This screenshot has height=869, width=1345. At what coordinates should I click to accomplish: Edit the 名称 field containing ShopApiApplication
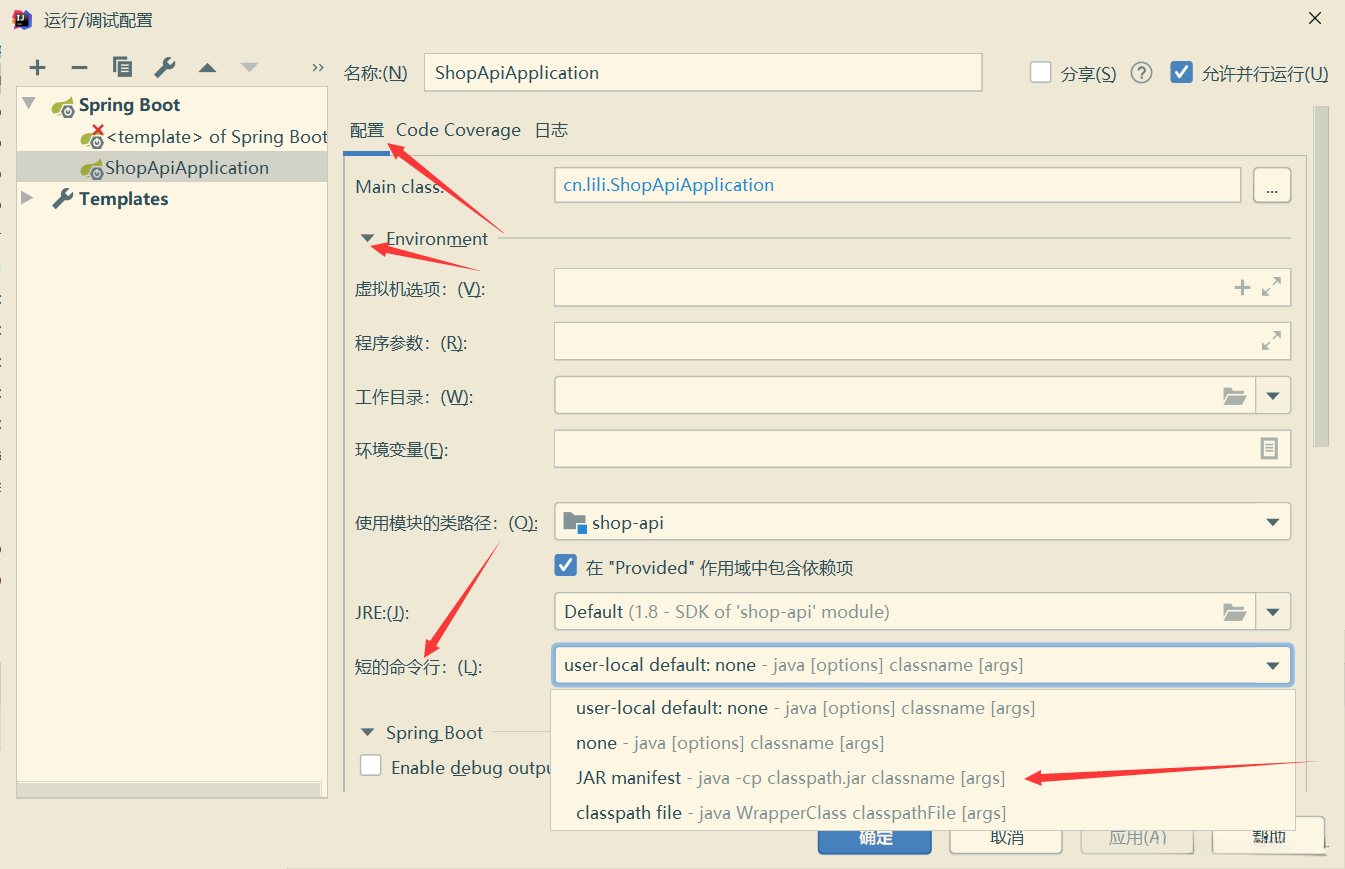703,73
